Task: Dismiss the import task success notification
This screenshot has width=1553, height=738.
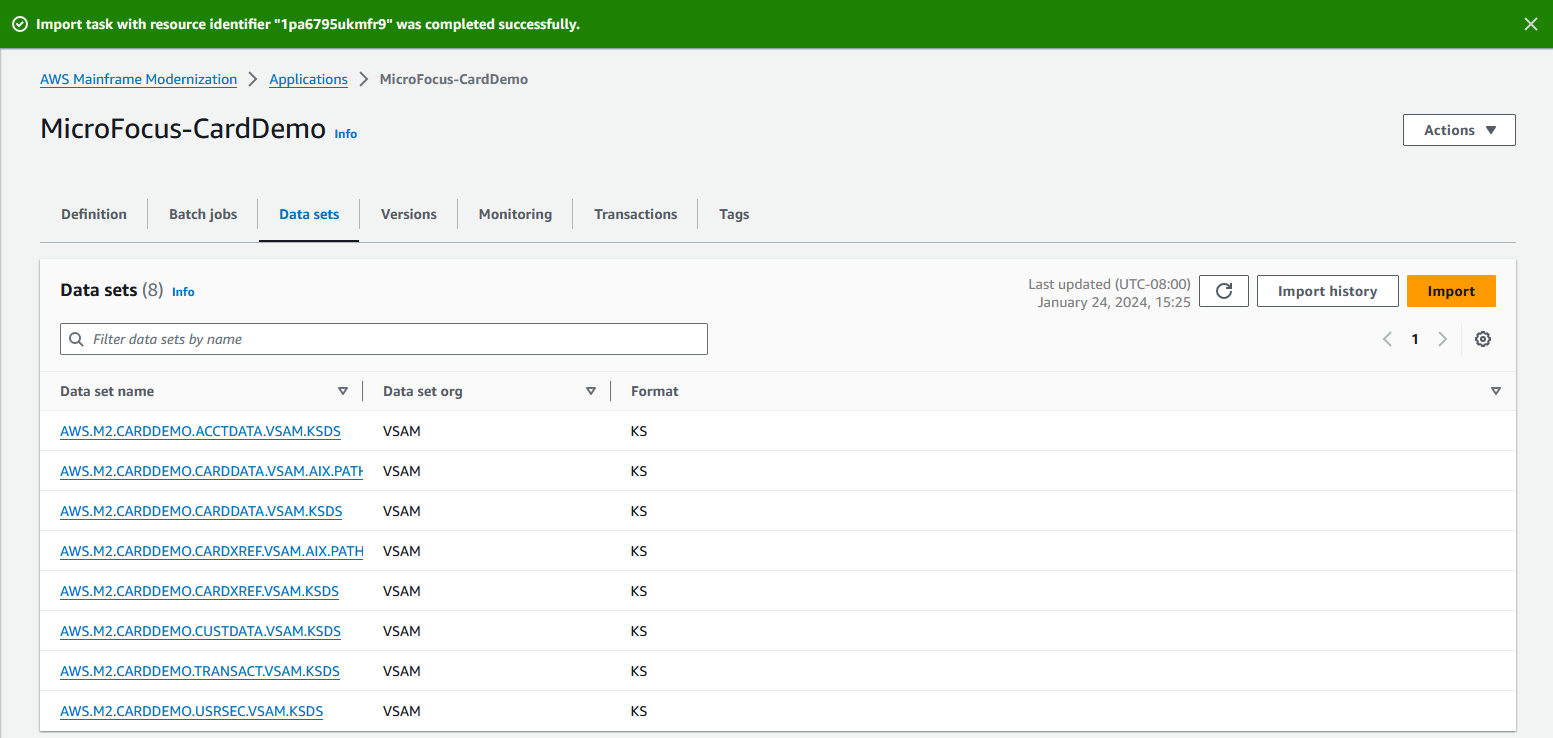Action: click(1531, 23)
